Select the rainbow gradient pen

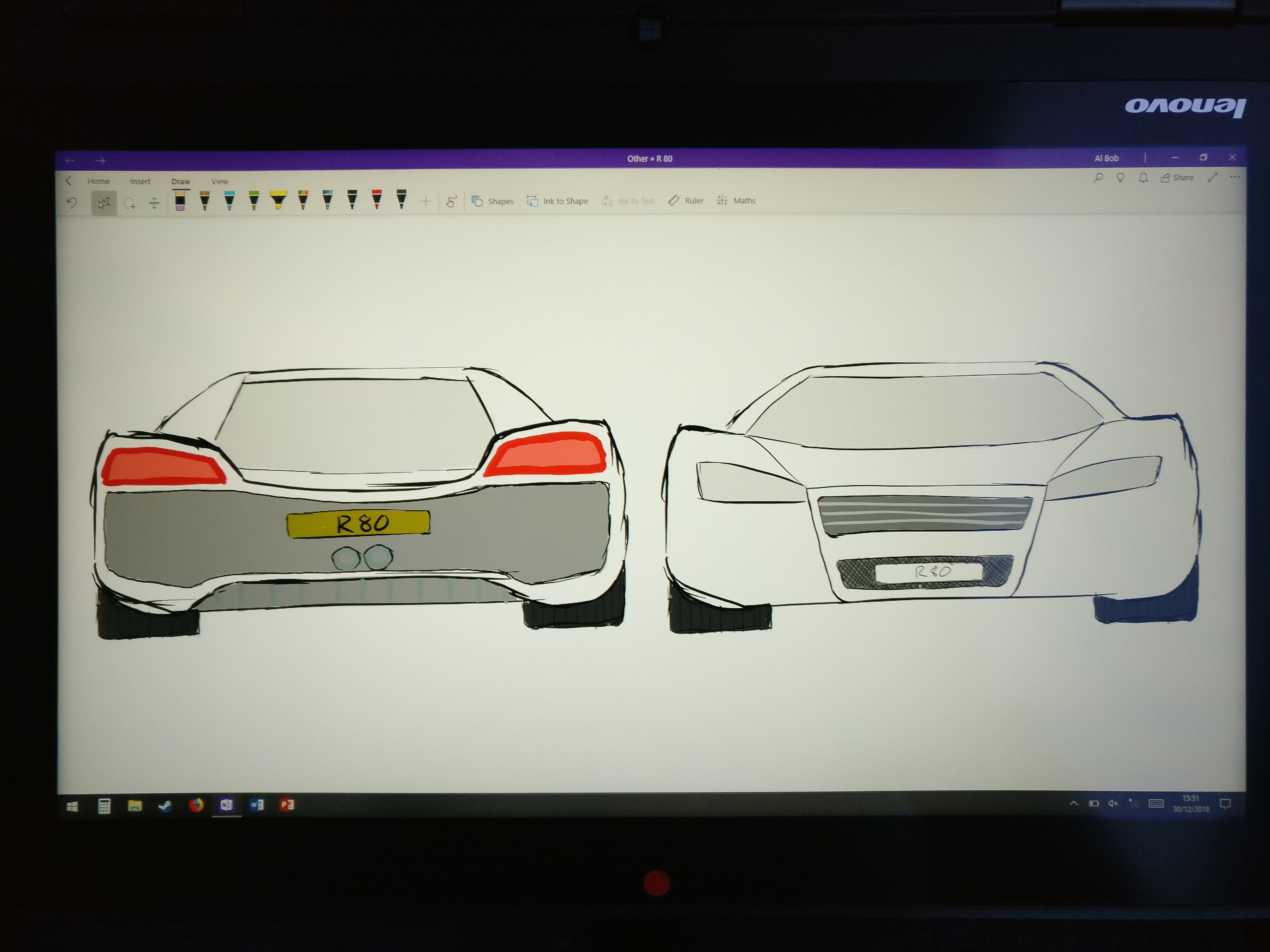[303, 200]
